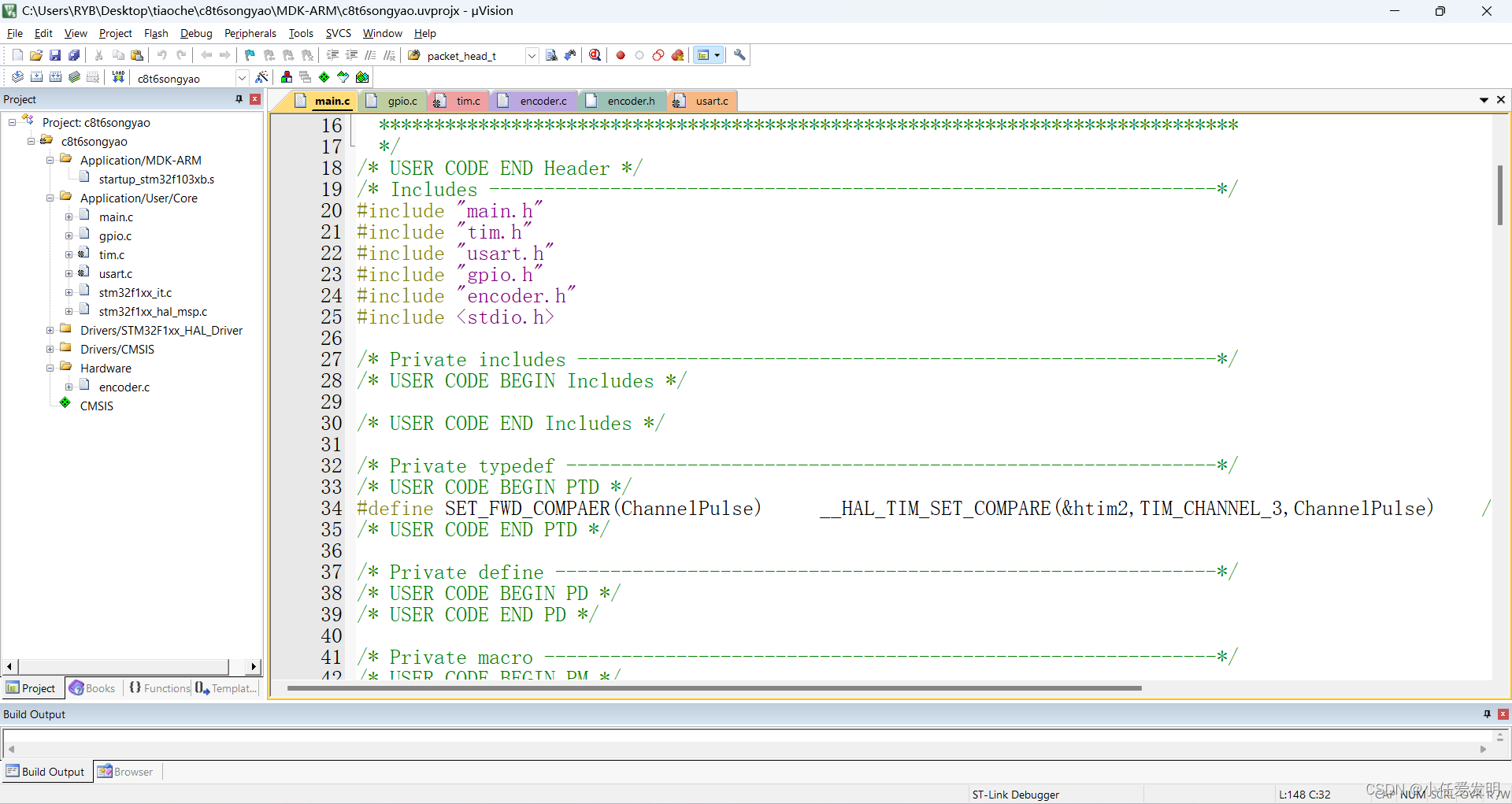The width and height of the screenshot is (1512, 804).
Task: Open the Configuration wrench dialog
Action: (x=740, y=55)
